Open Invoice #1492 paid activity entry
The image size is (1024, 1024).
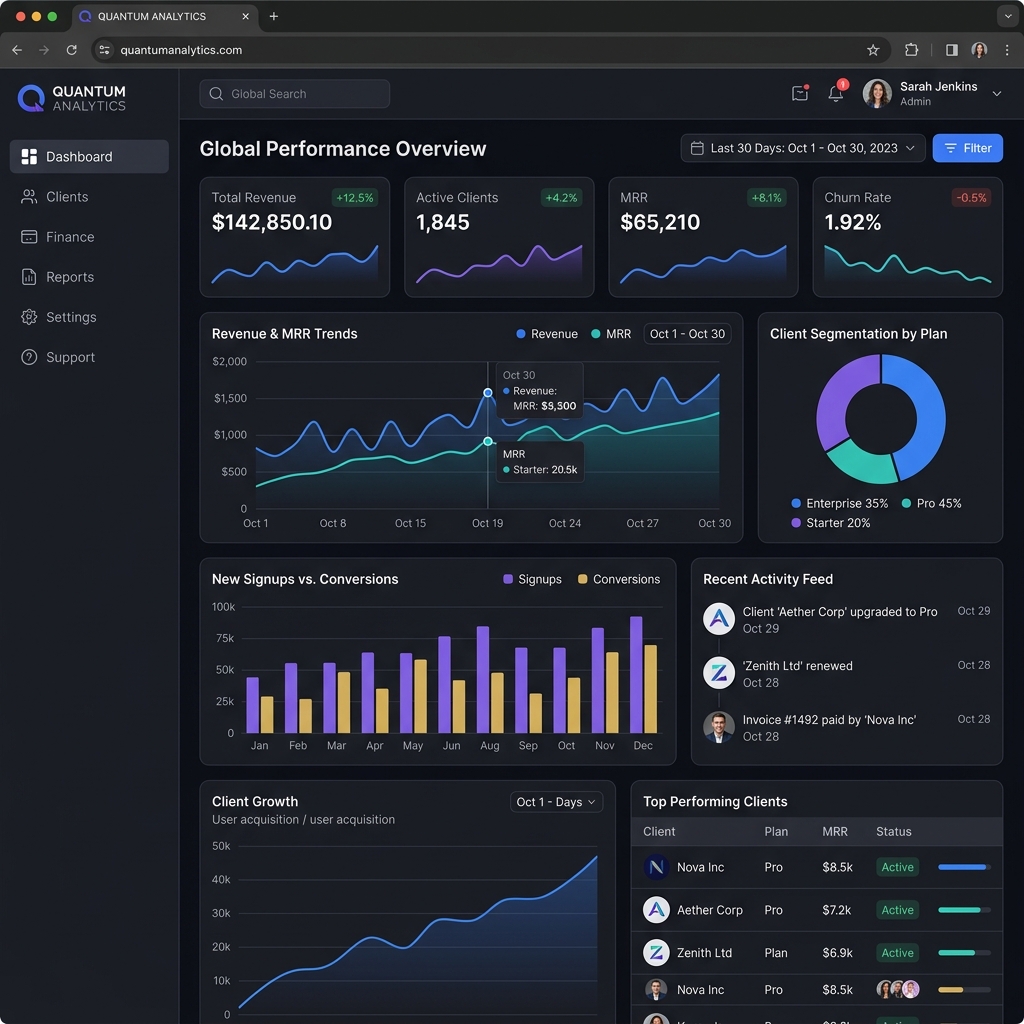click(846, 728)
